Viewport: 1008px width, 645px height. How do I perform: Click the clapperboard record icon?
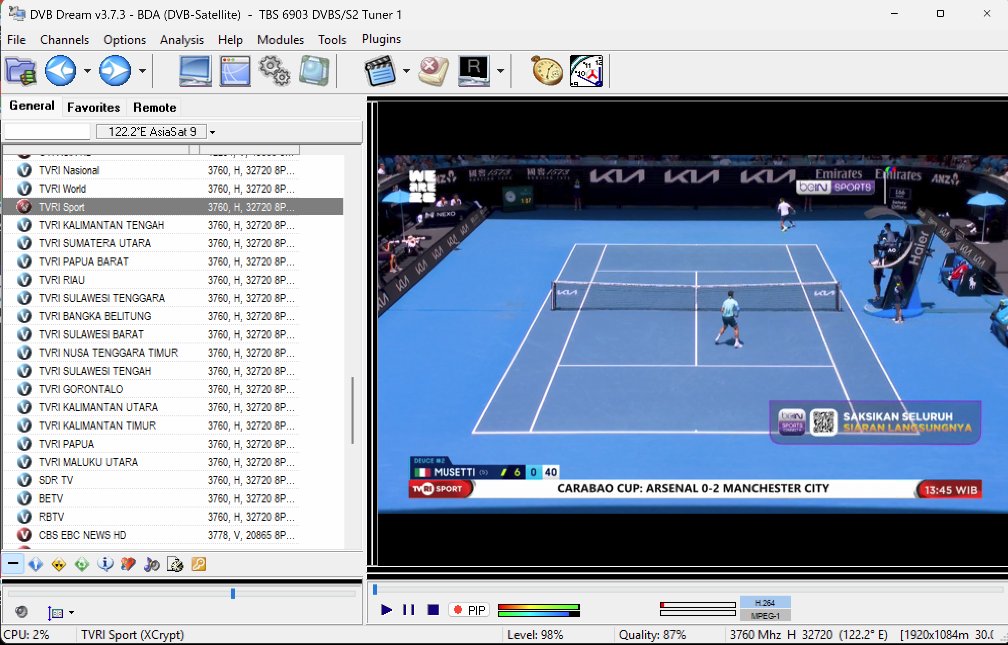(379, 71)
